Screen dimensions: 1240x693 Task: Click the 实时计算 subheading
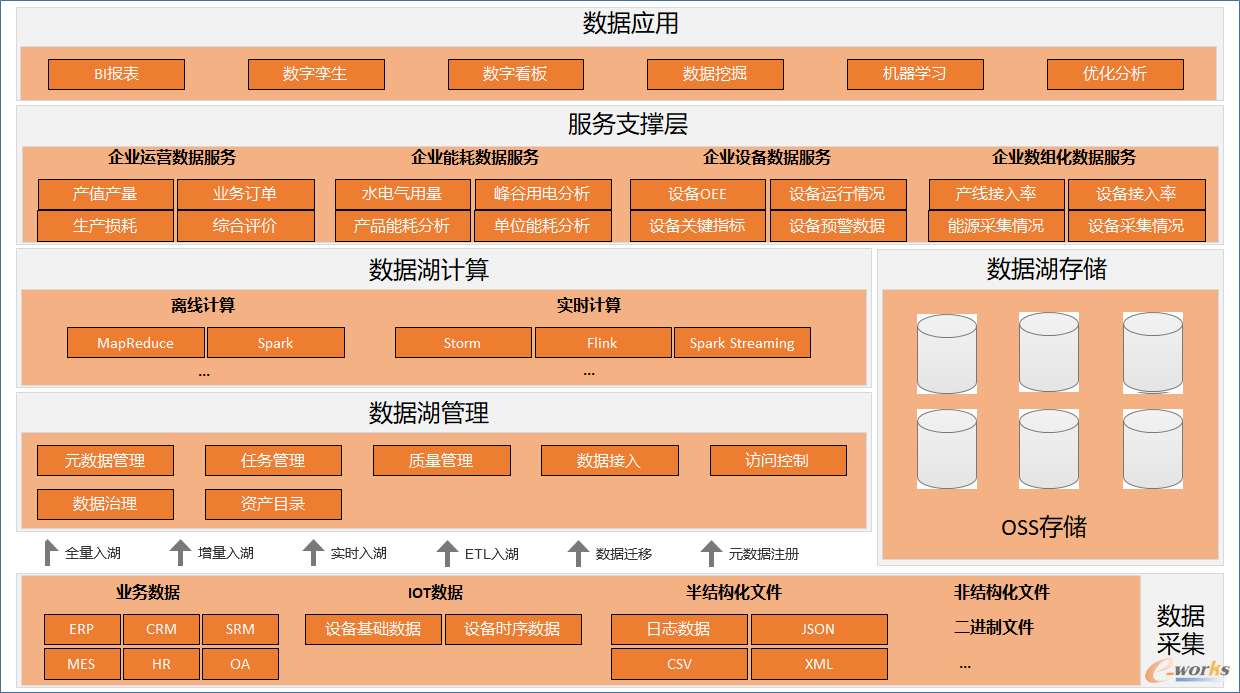pos(589,306)
